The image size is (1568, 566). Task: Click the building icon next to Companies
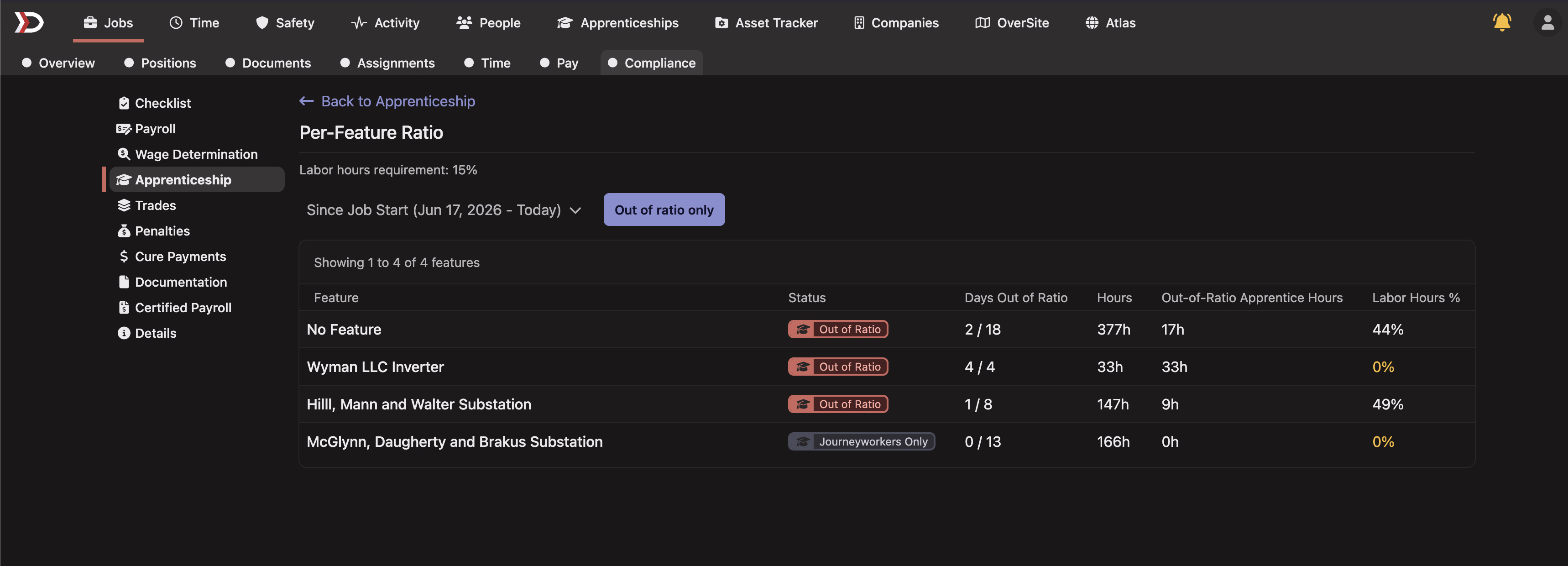point(859,22)
